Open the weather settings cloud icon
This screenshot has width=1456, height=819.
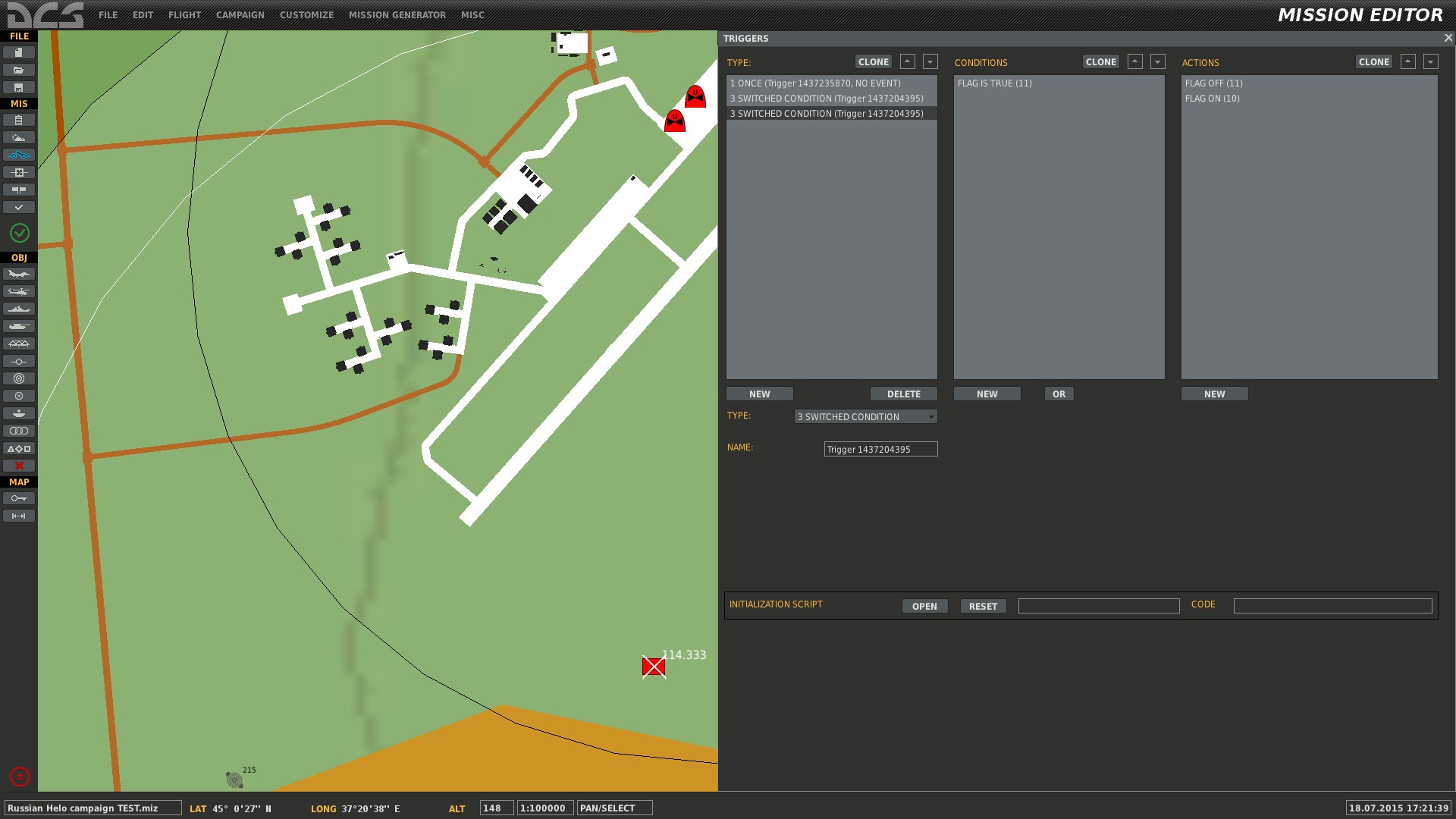click(19, 137)
